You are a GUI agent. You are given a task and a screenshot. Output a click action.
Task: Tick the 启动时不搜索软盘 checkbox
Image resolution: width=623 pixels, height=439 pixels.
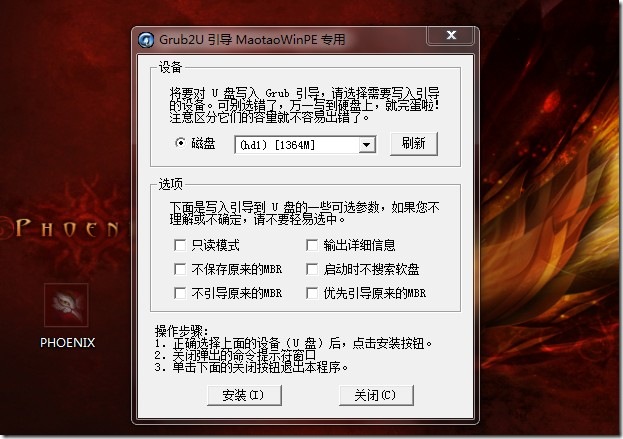(312, 269)
